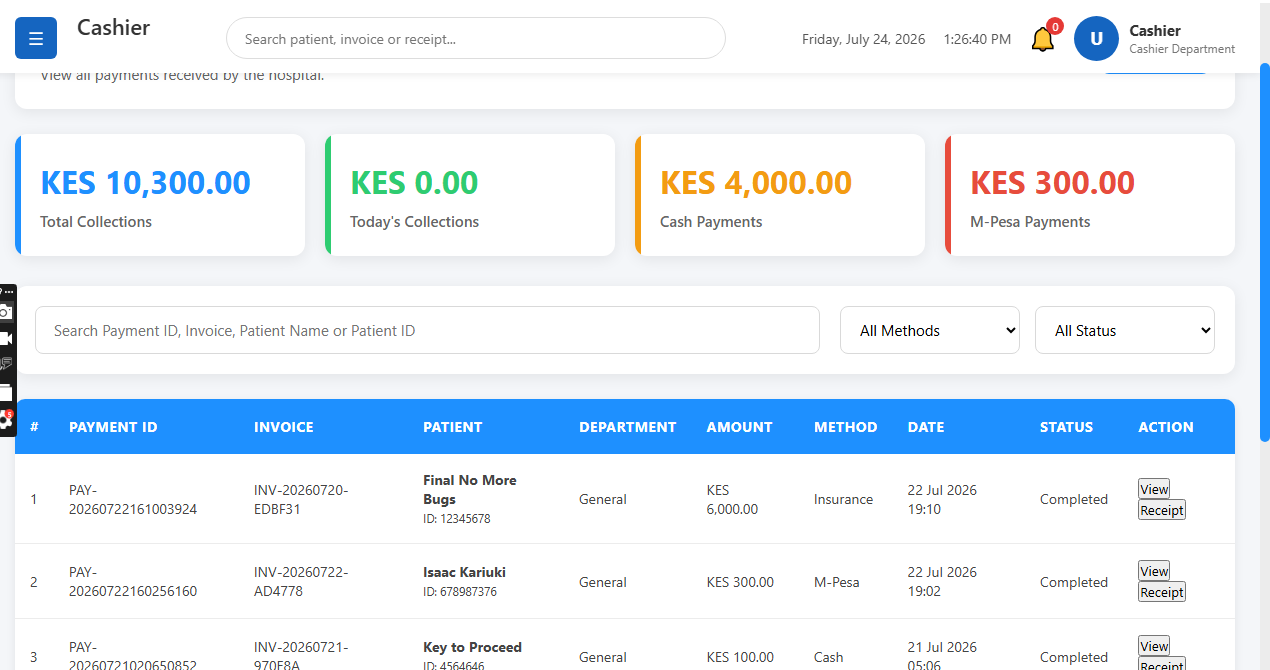The height and width of the screenshot is (670, 1270).
Task: View payment for Final No More Bugs
Action: click(1154, 489)
